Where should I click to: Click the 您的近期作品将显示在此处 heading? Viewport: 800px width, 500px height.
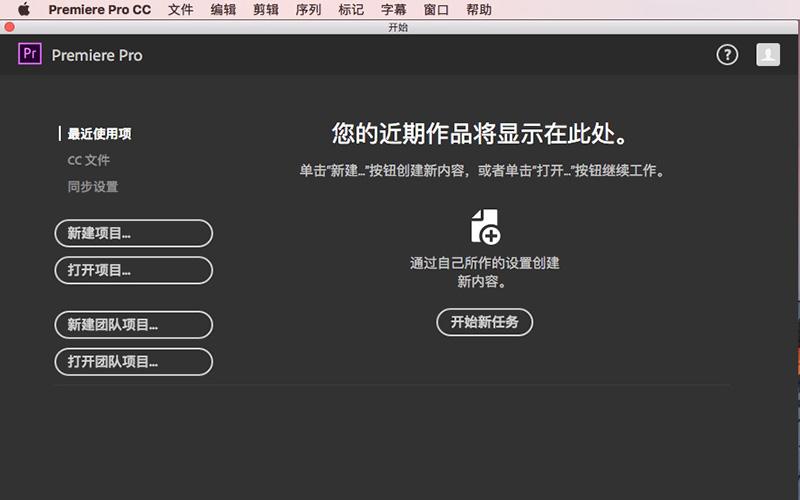480,134
